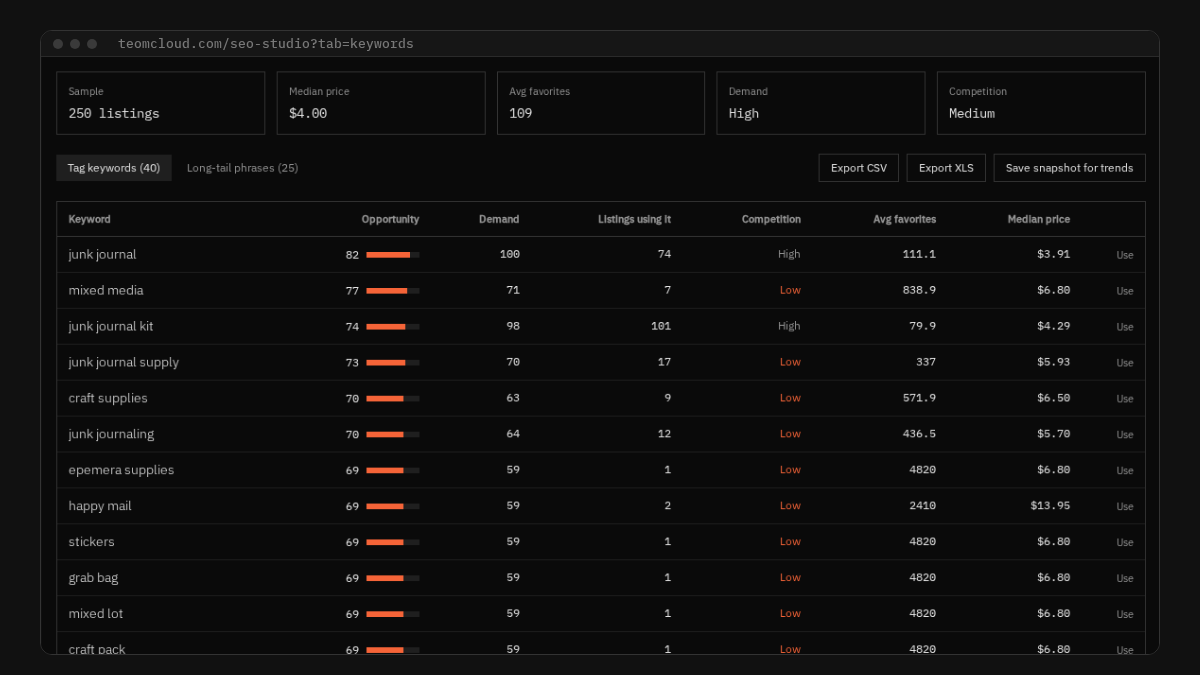Click avg favorites value 571.9
1200x675 pixels.
coord(918,399)
